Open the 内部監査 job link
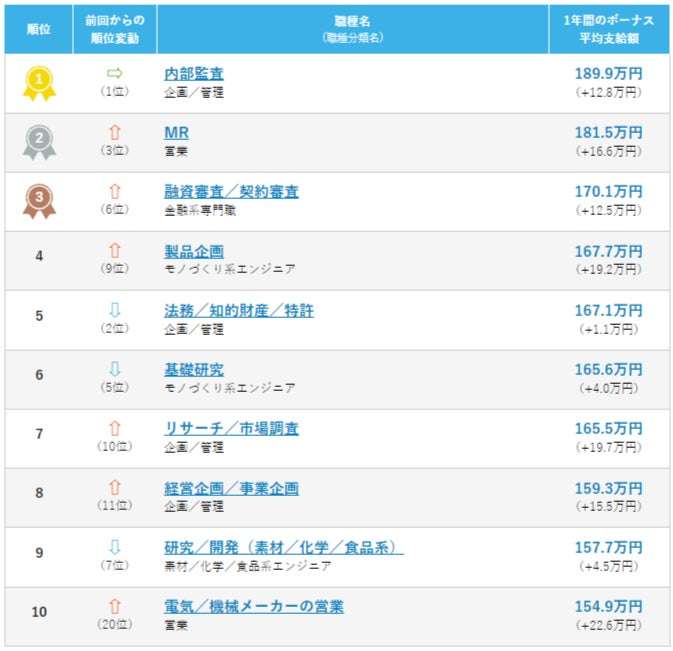The image size is (673, 651). 194,74
